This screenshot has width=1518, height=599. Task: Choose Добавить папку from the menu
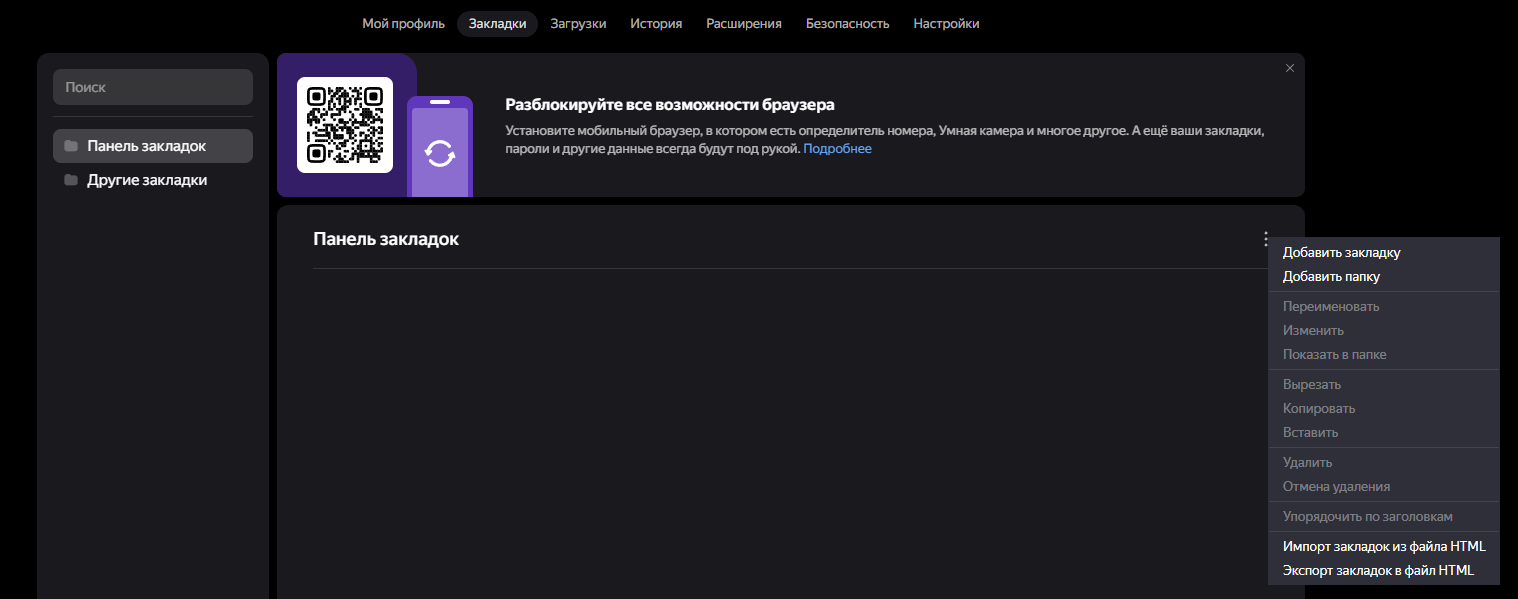pyautogui.click(x=1331, y=276)
